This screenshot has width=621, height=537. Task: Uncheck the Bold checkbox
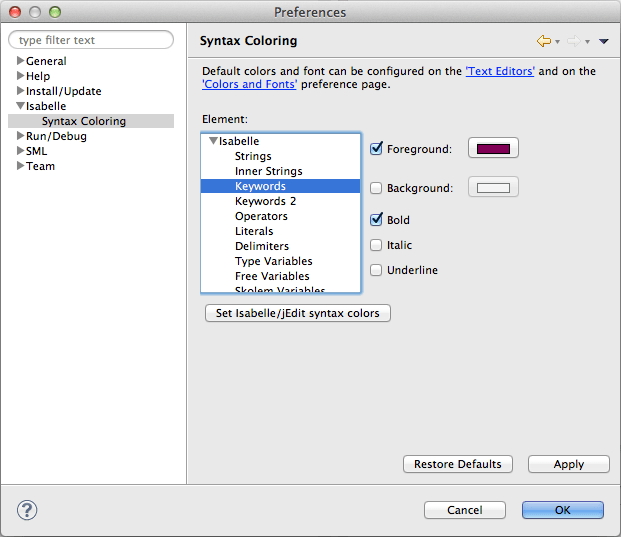tap(376, 219)
